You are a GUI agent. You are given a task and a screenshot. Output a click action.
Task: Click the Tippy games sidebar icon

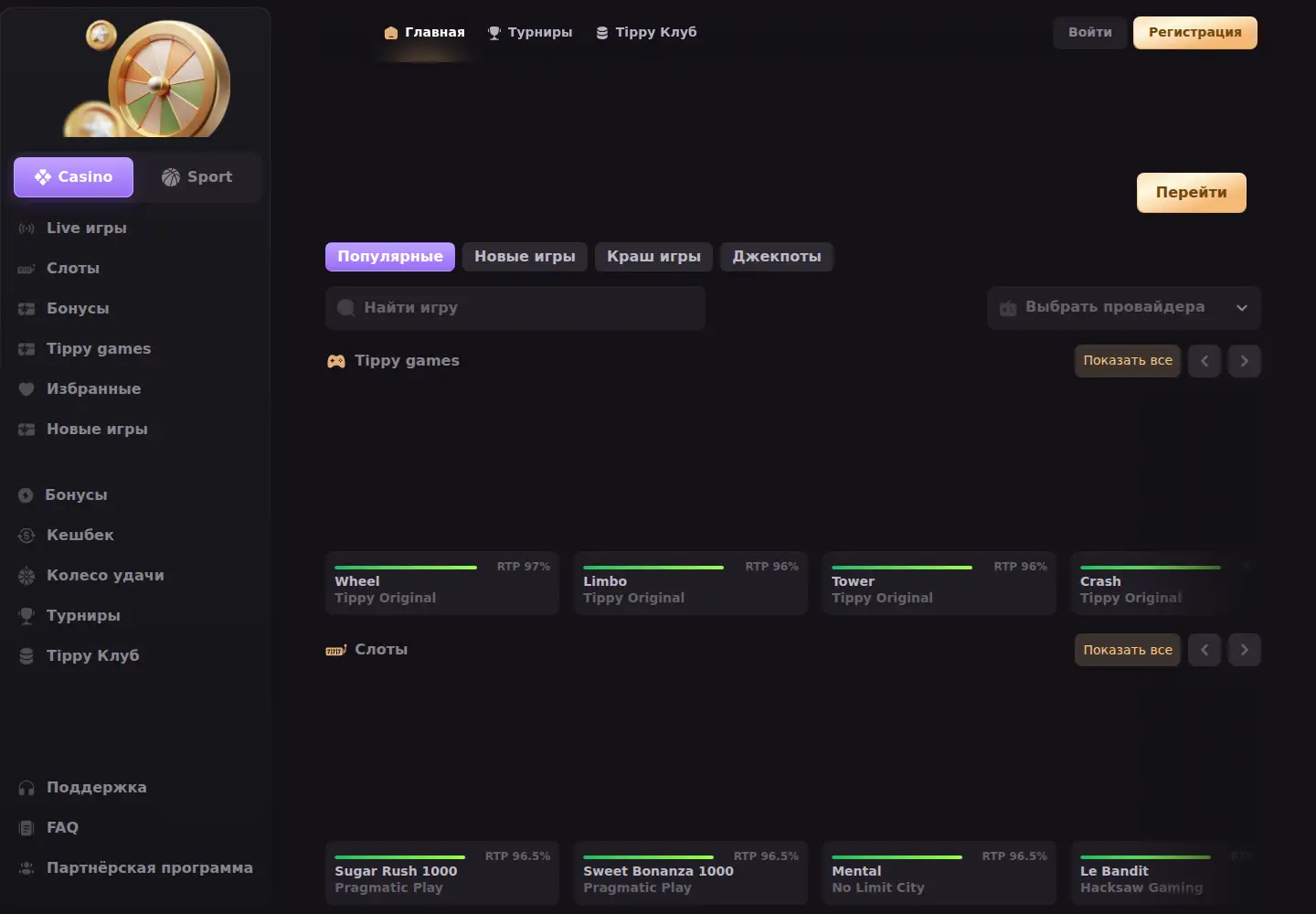27,349
